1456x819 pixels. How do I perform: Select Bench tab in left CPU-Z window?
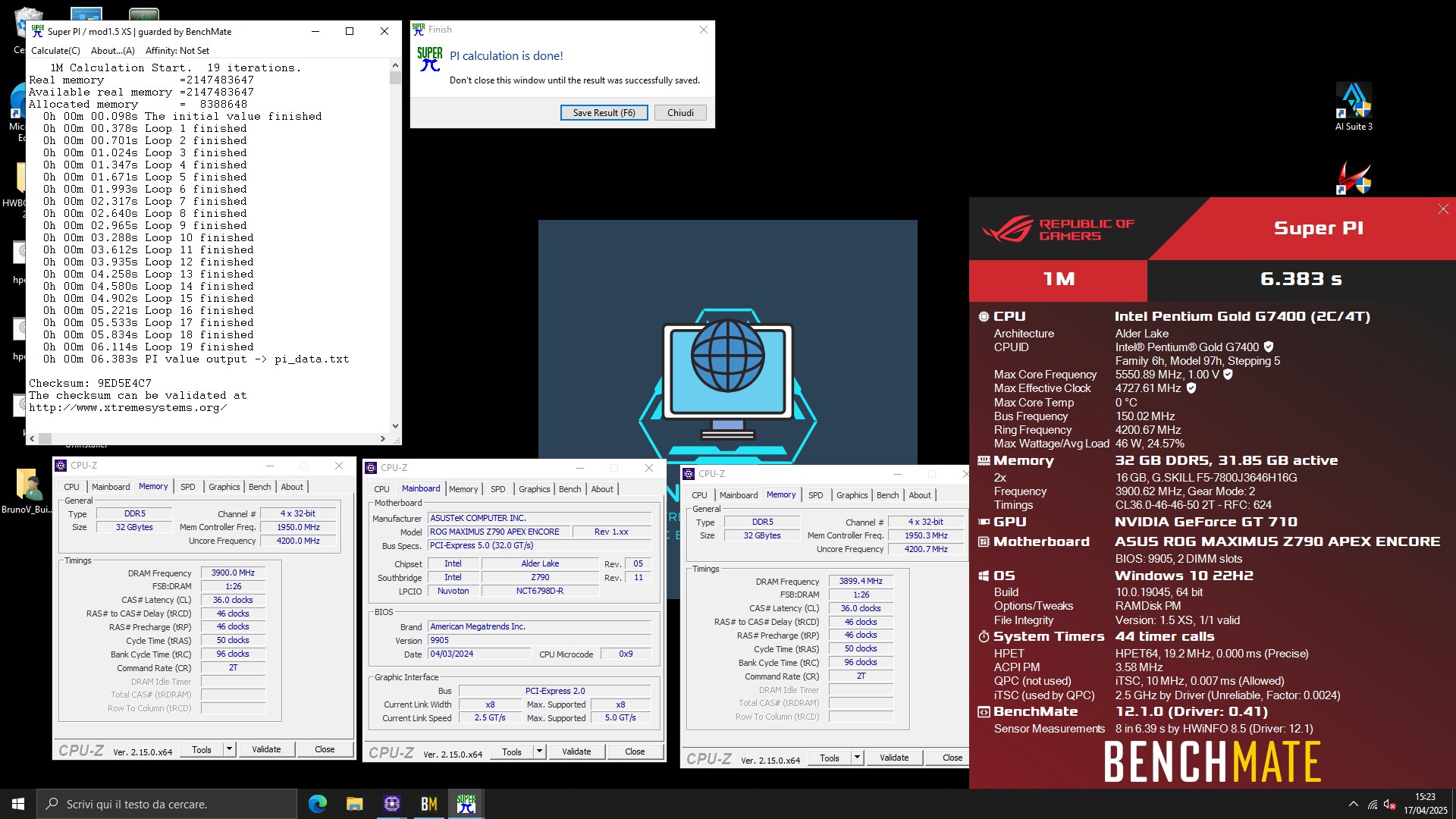click(x=259, y=487)
